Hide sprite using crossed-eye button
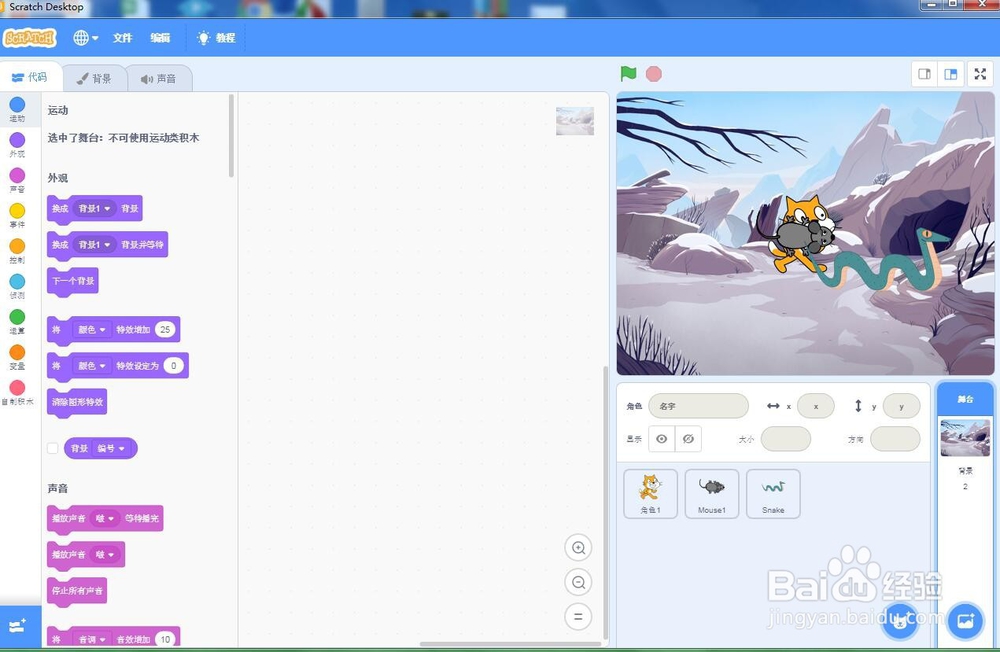This screenshot has width=1000, height=652. click(x=688, y=439)
